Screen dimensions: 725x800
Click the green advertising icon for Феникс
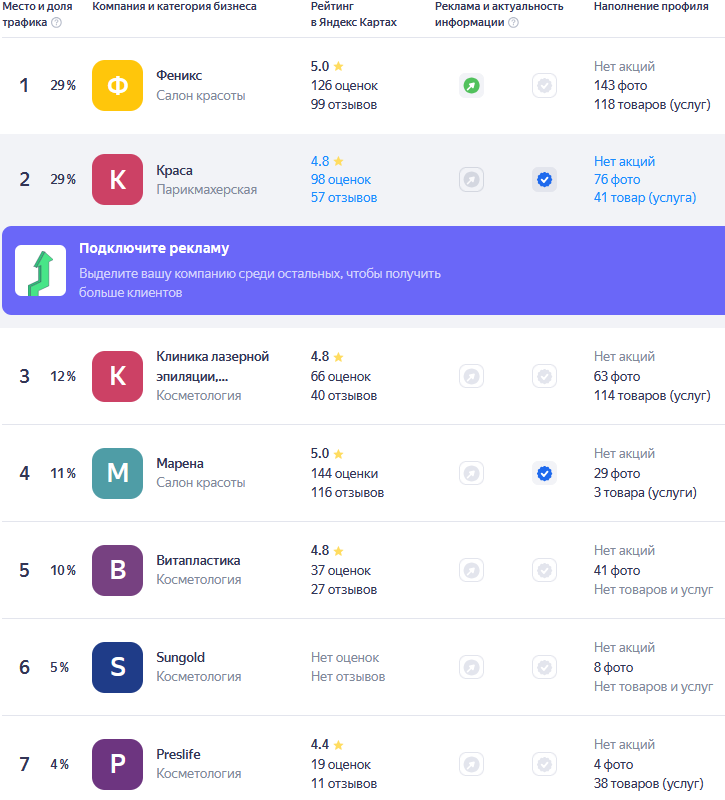tap(471, 86)
